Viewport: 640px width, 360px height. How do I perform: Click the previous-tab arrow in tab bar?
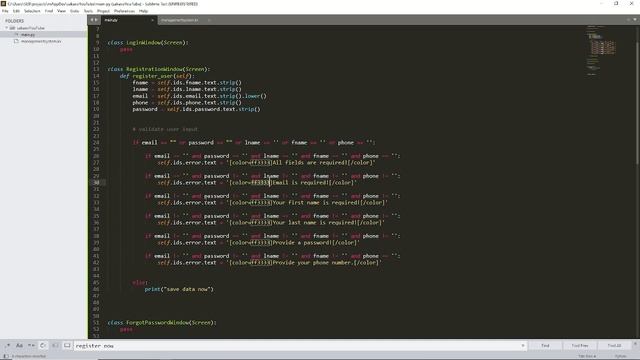tap(92, 20)
